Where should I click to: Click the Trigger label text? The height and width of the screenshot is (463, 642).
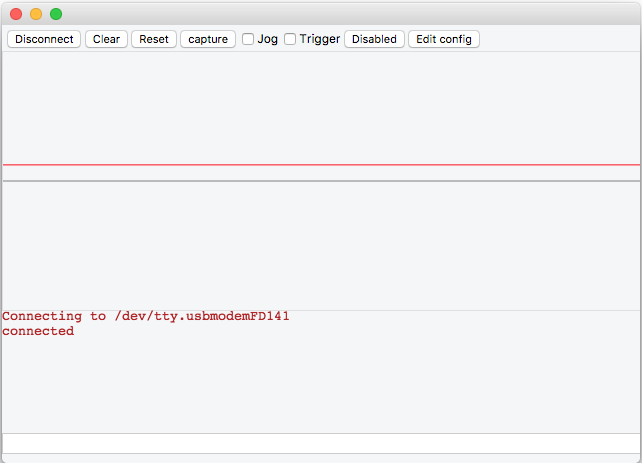(320, 39)
